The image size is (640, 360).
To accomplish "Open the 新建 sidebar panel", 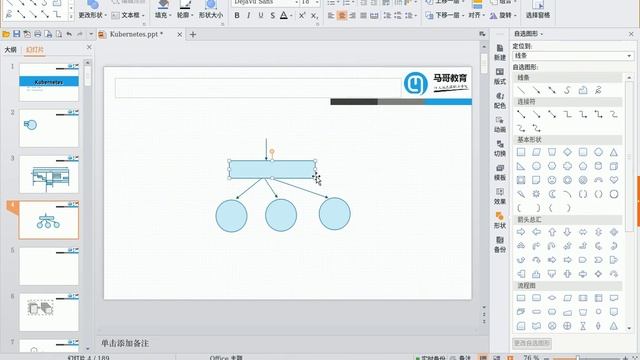I will coord(500,52).
